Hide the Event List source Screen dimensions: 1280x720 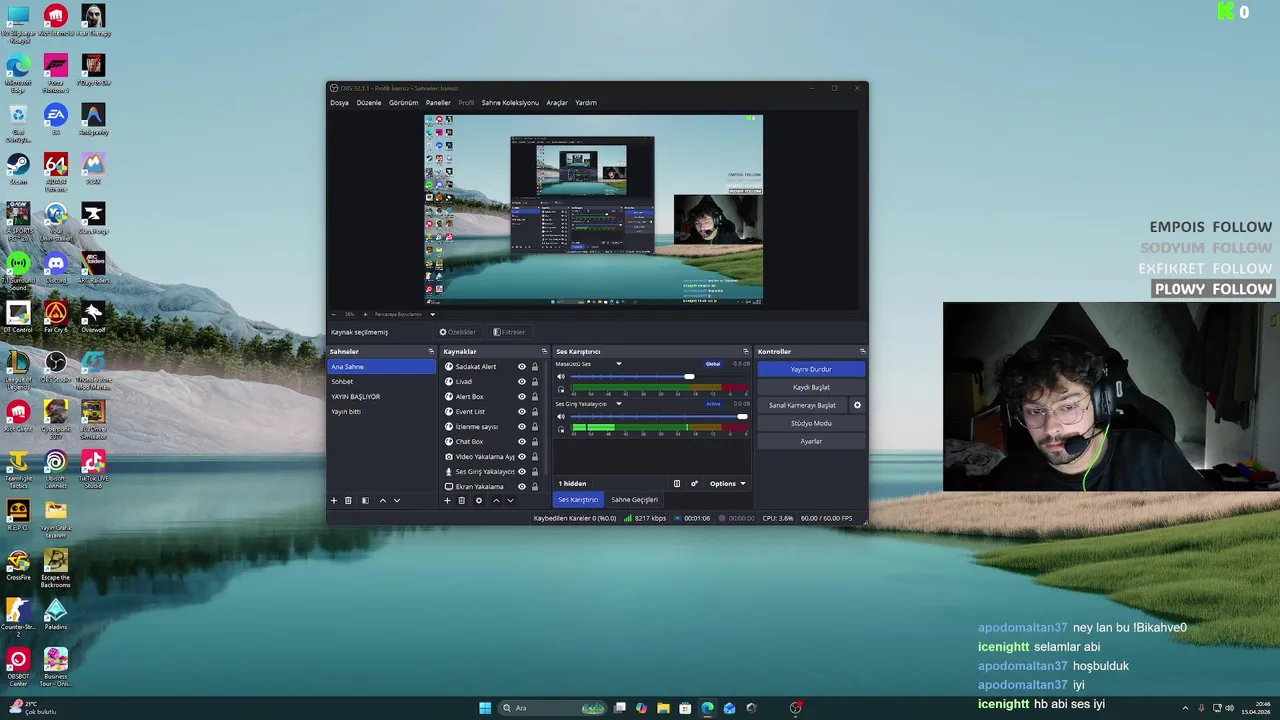coord(521,412)
